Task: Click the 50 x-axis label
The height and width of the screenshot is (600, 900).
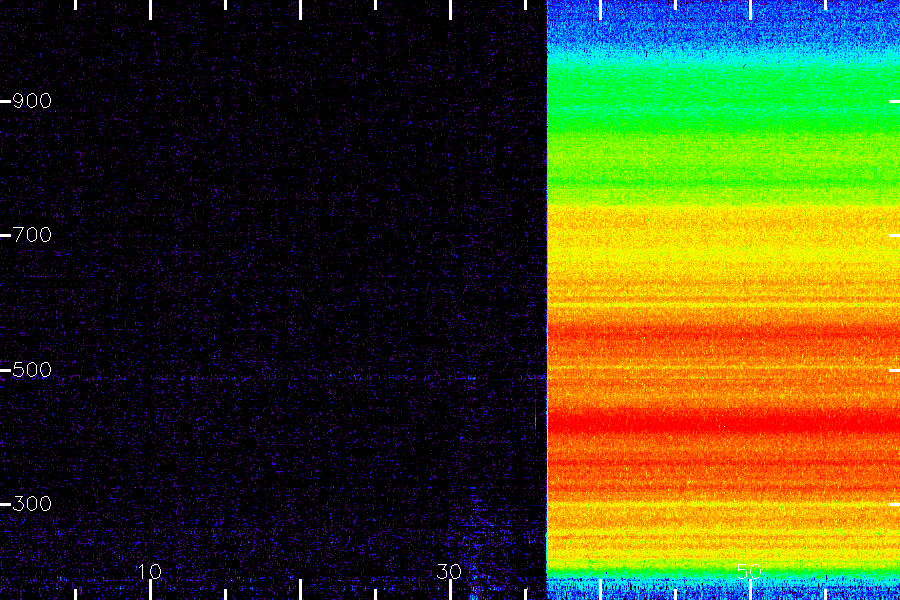Action: pyautogui.click(x=749, y=572)
